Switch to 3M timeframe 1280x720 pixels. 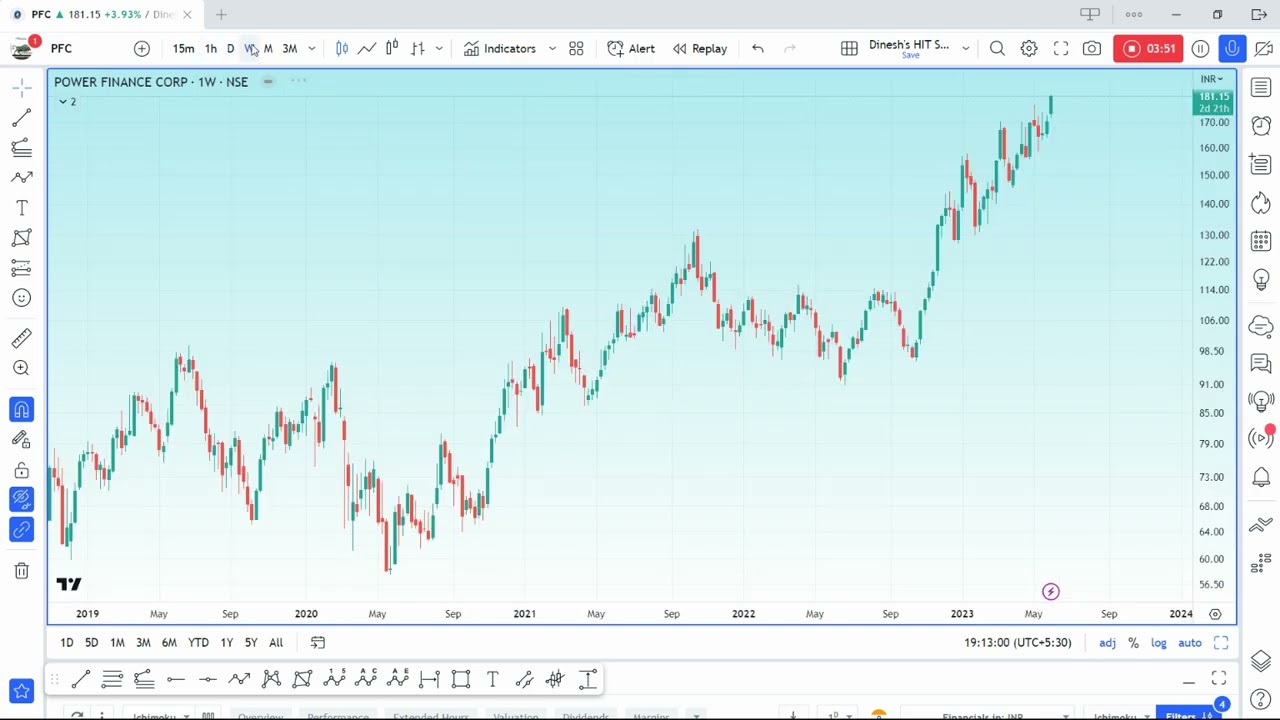(290, 48)
